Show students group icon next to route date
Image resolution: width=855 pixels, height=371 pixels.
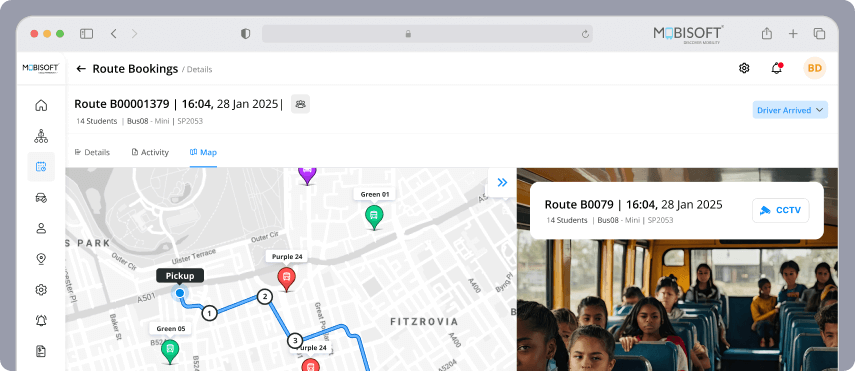[x=300, y=104]
